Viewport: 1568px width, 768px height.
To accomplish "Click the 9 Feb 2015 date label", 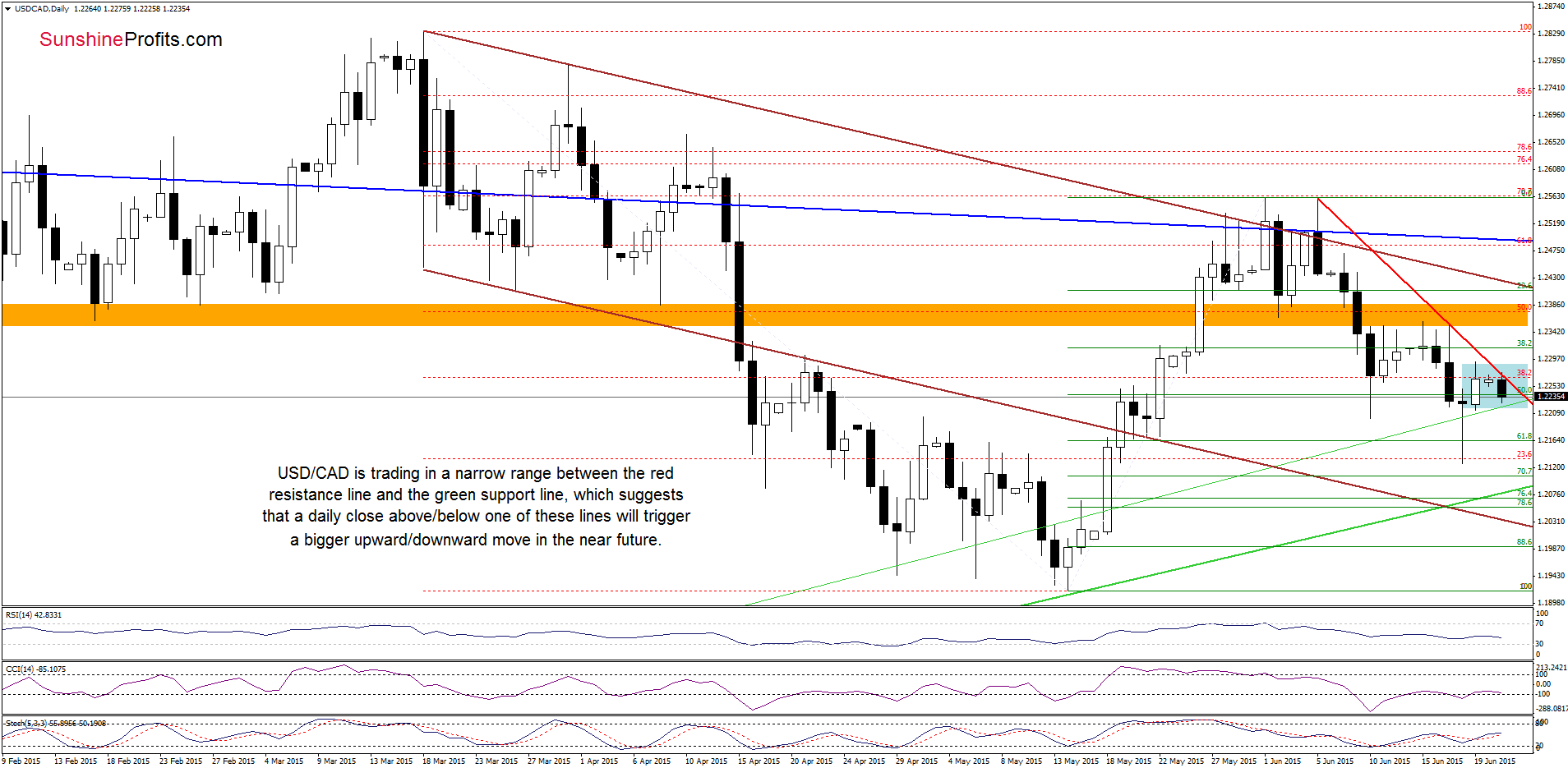I will coord(21,761).
